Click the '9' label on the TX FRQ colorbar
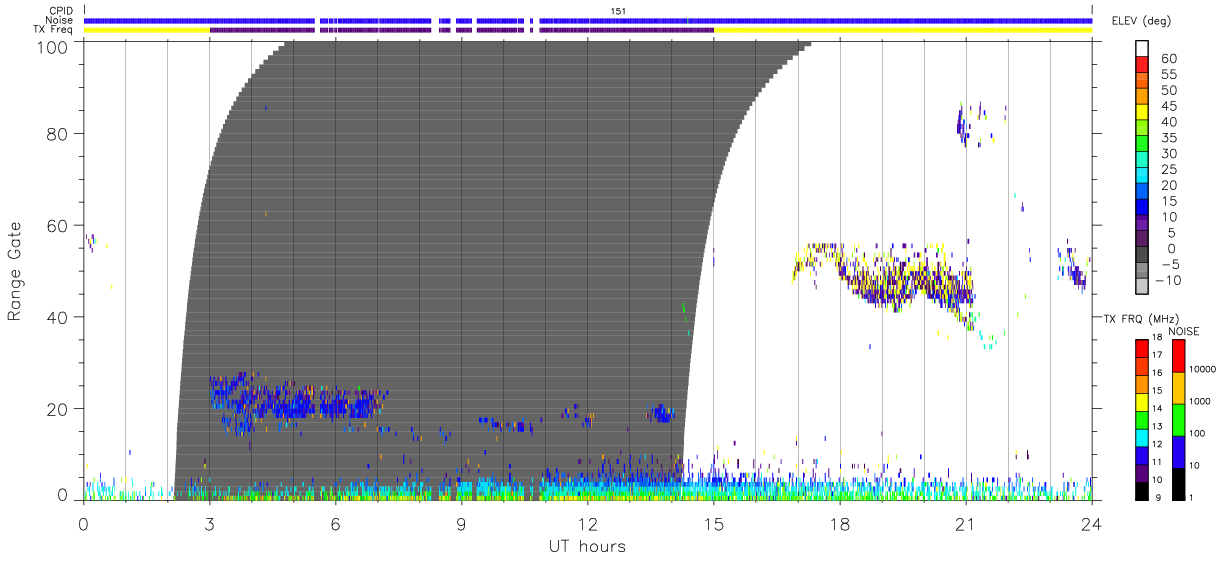1228x567 pixels. point(1160,498)
